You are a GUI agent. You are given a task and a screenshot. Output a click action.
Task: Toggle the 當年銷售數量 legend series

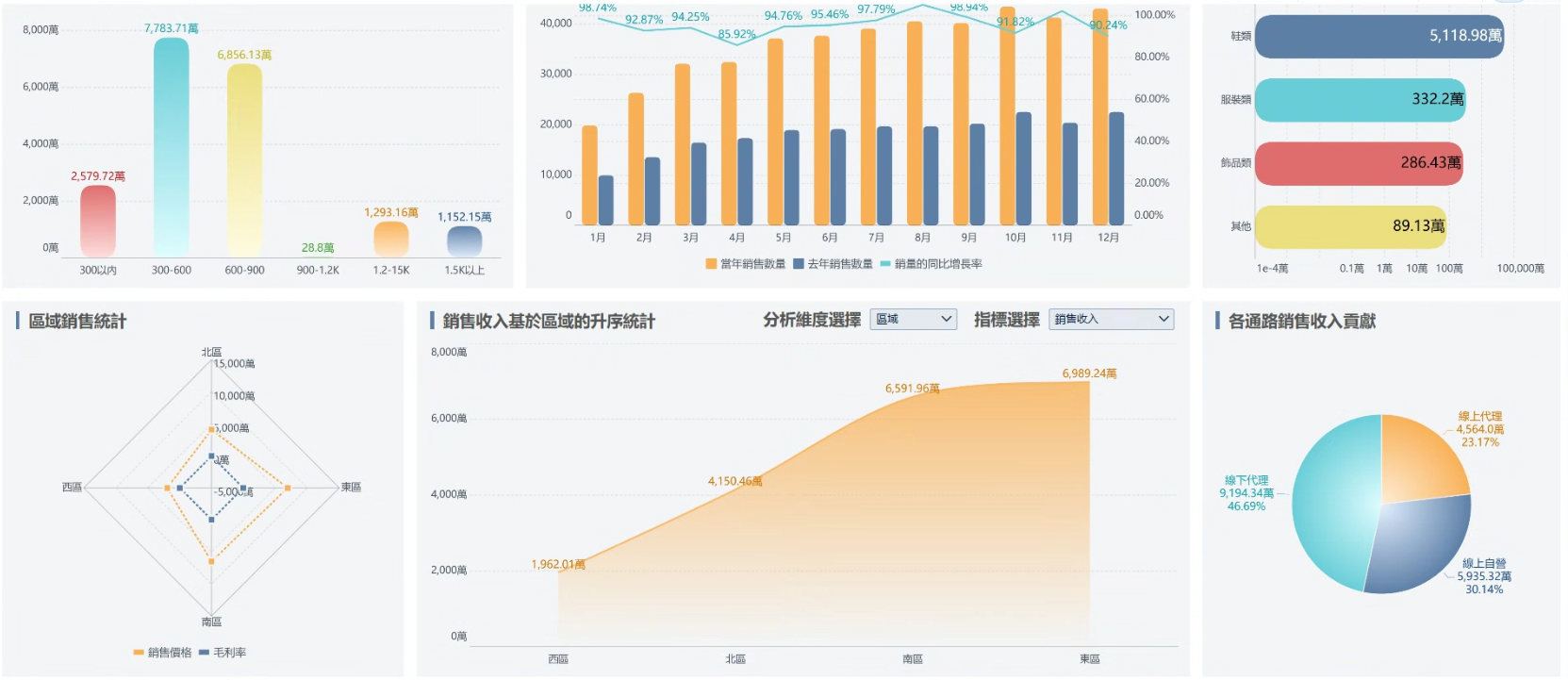(745, 264)
